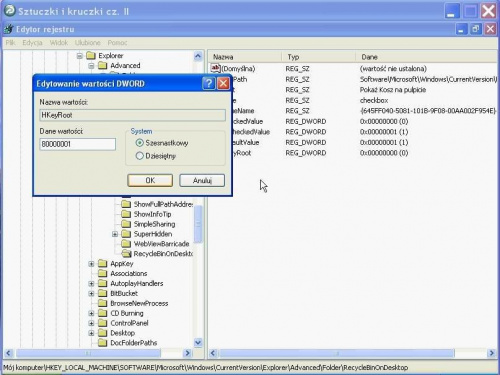Select the ShowInfoTip folder icon
500x375 pixels.
tap(126, 214)
